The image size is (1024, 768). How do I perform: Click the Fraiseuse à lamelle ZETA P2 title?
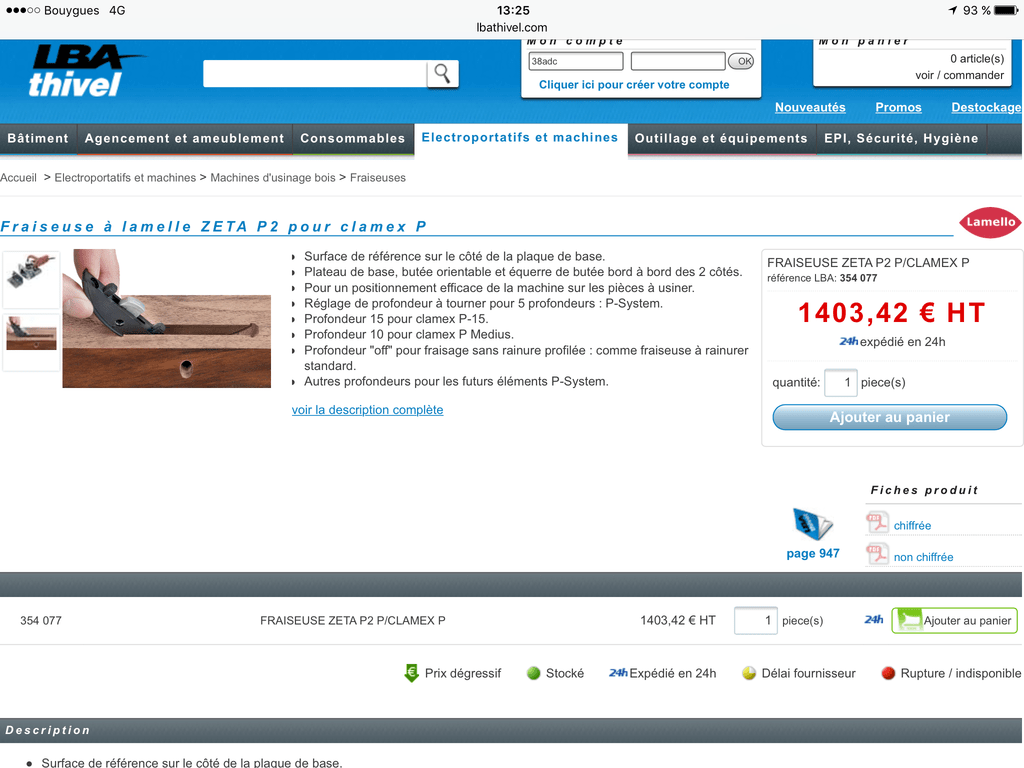click(213, 227)
